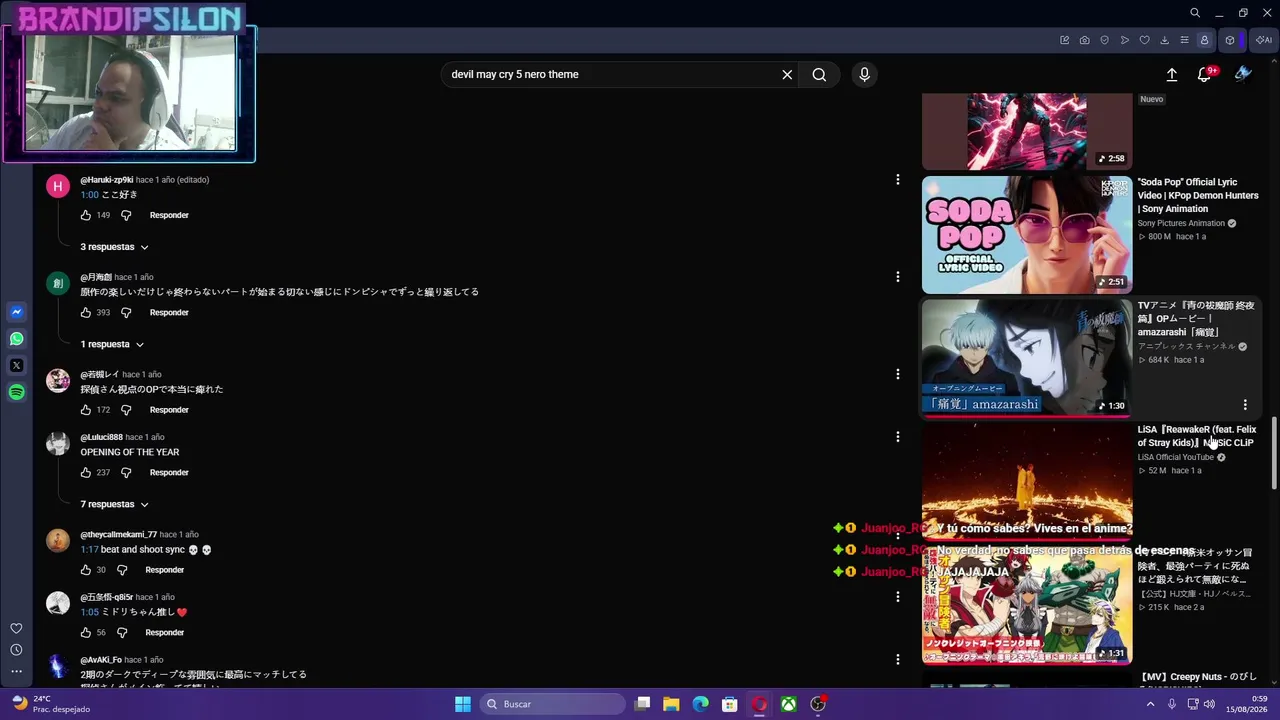
Task: Jump to timestamp 1:00 in comment
Action: click(x=89, y=195)
